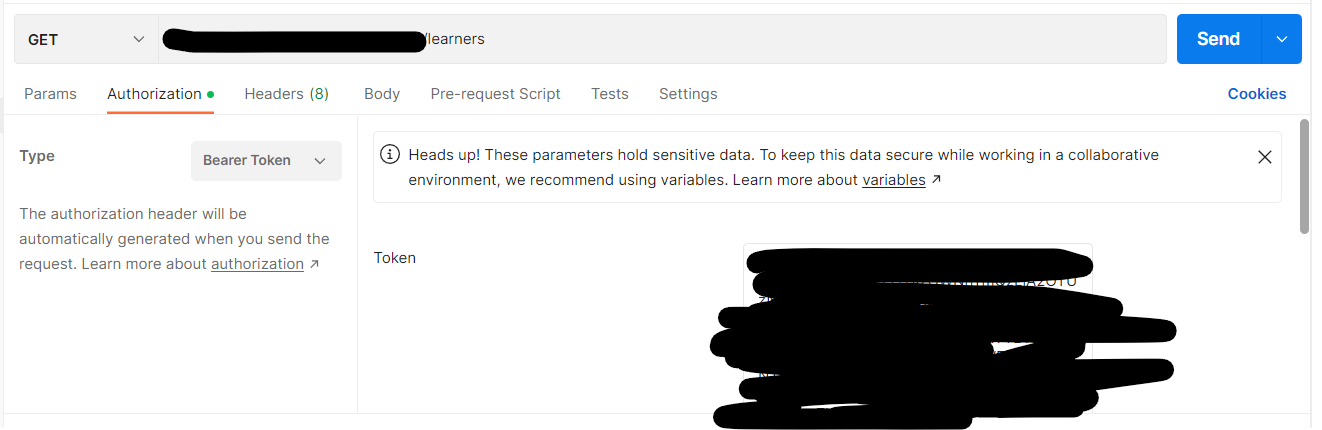Send the GET request

click(x=1219, y=39)
